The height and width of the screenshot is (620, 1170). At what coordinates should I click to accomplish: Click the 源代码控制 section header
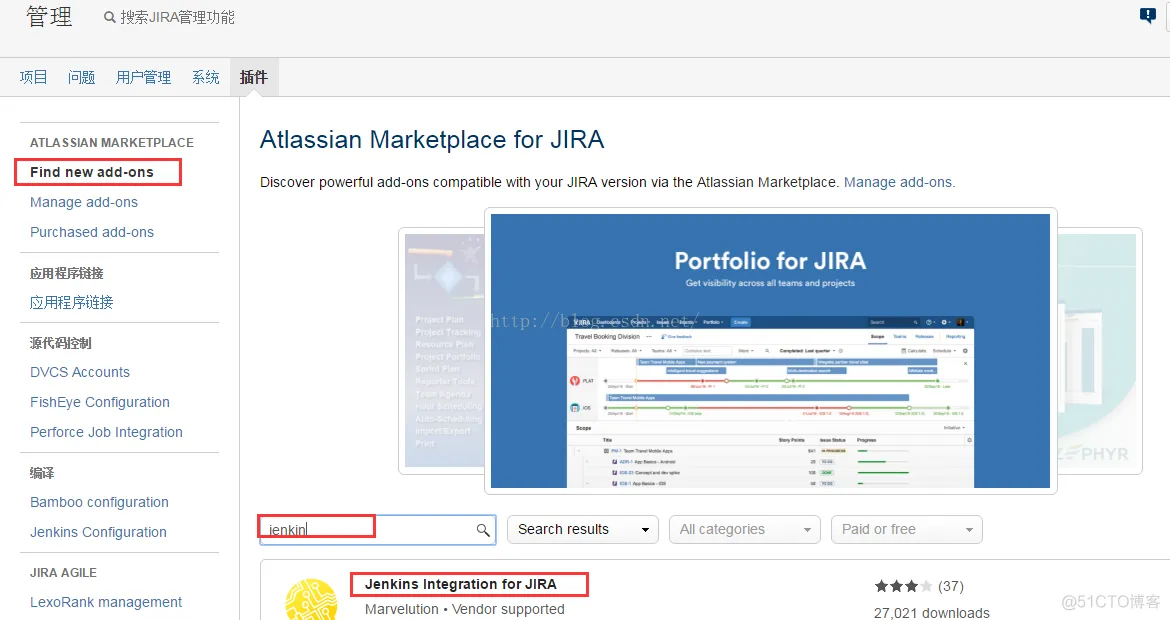(x=60, y=343)
